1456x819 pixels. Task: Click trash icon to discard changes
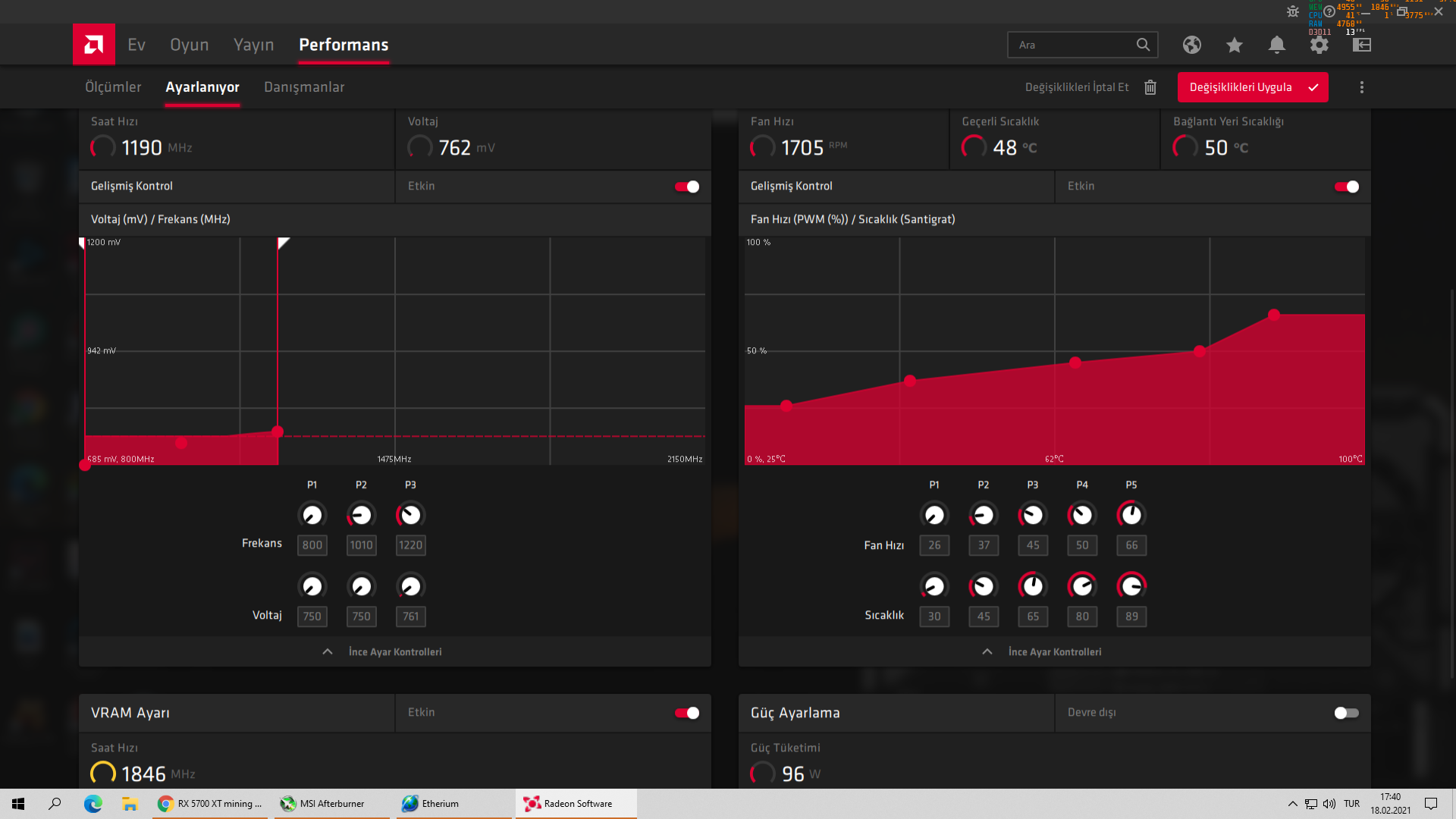pyautogui.click(x=1150, y=87)
